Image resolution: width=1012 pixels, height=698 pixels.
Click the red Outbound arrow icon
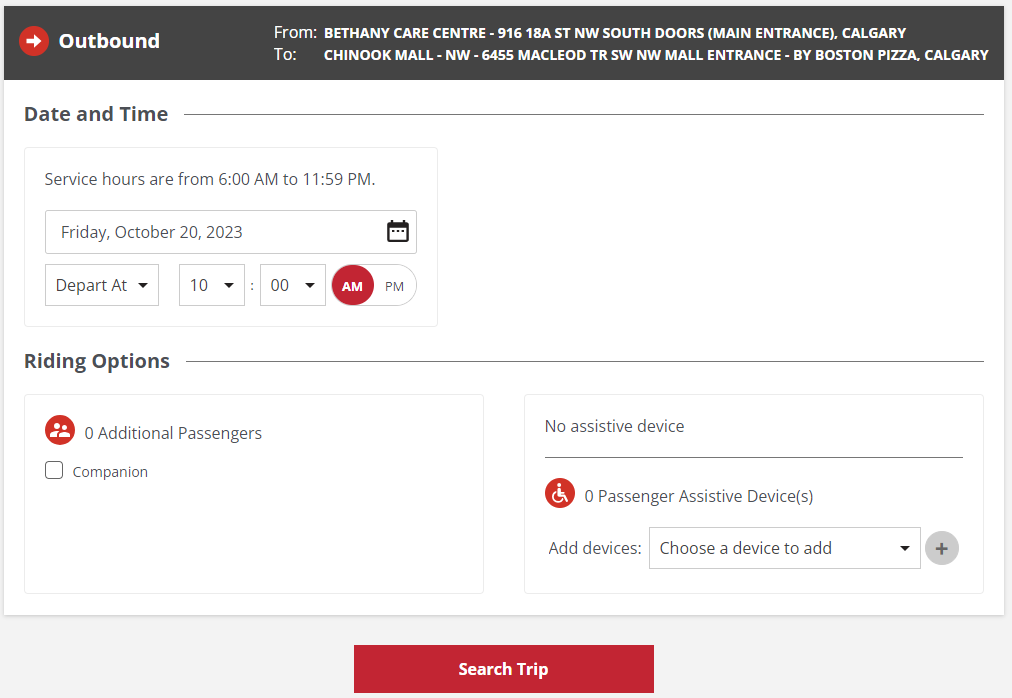34,41
